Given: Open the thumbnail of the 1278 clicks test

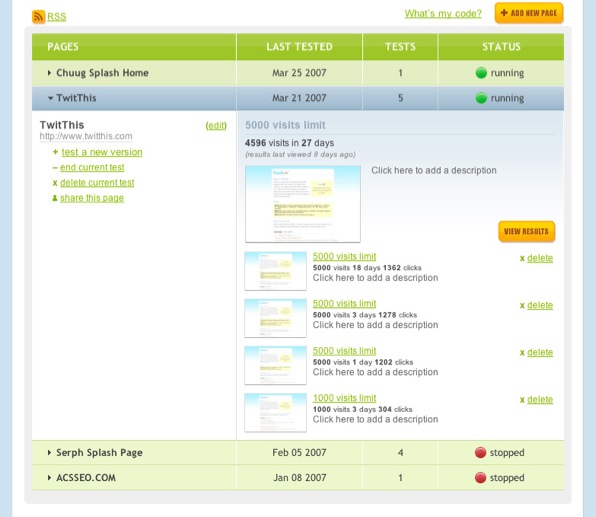Looking at the screenshot, I should pyautogui.click(x=276, y=318).
